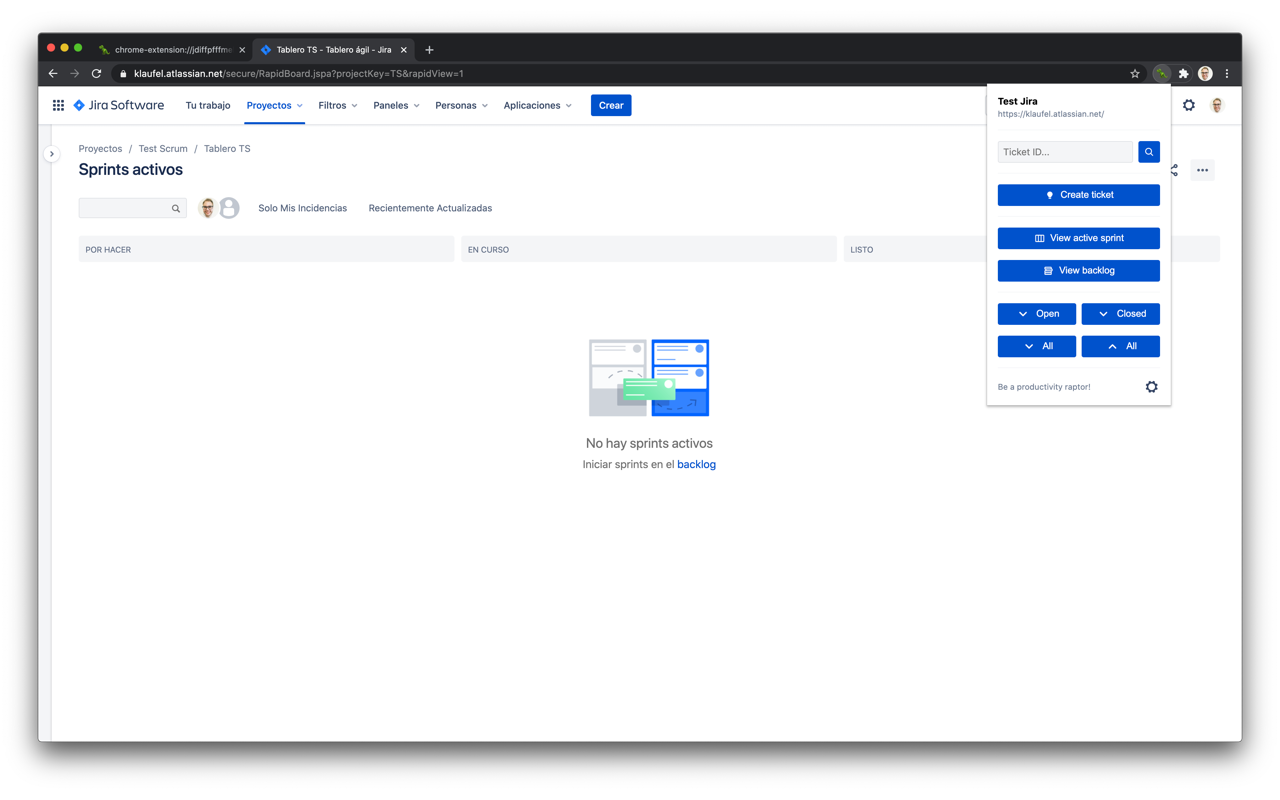Open the Chrome three-dot menu
This screenshot has width=1280, height=800.
(x=1227, y=74)
